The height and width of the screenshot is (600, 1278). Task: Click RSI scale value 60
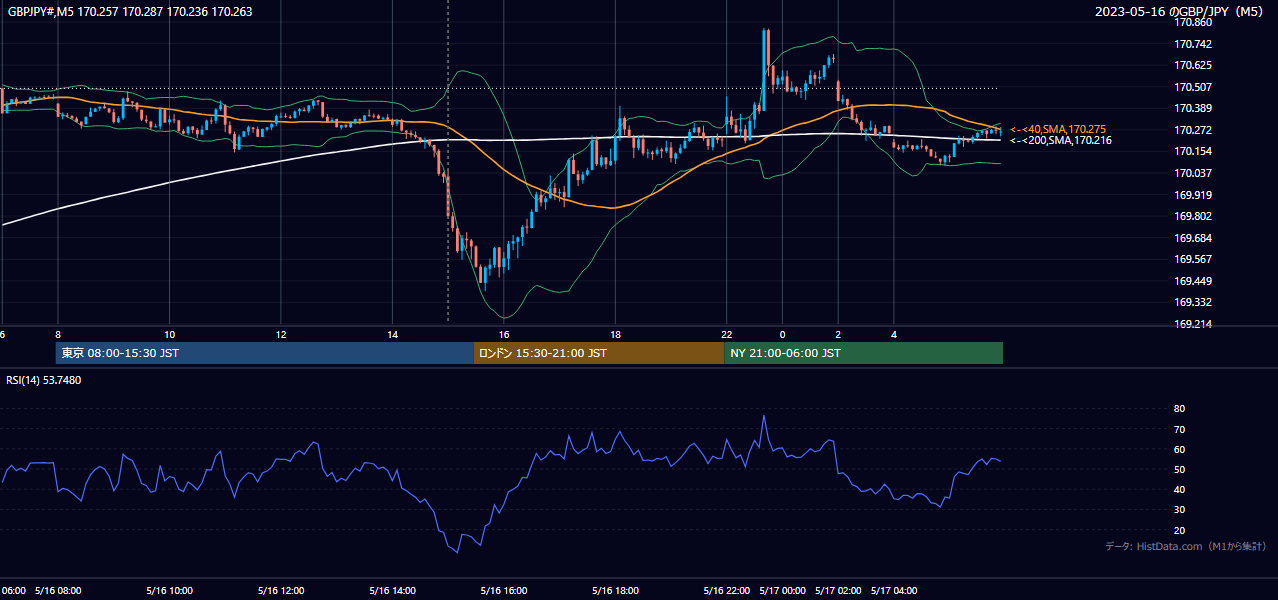click(x=1179, y=449)
